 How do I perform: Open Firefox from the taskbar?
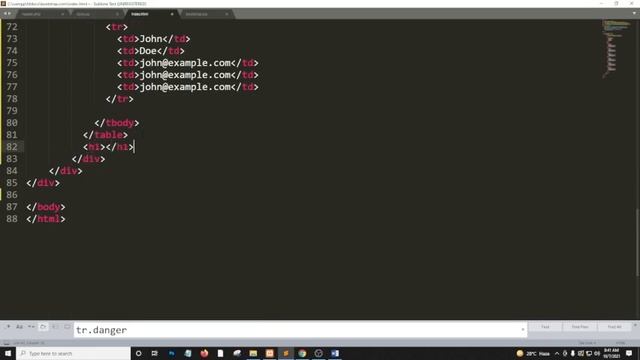[204, 353]
